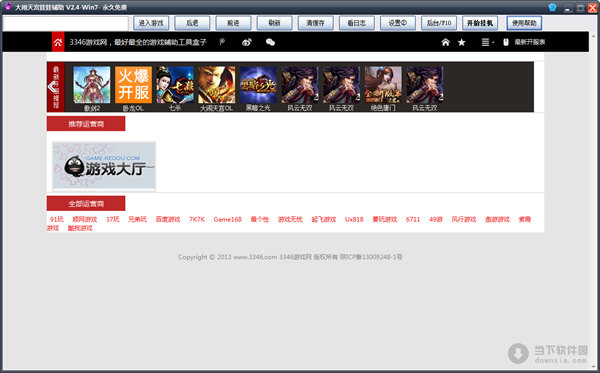The height and width of the screenshot is (373, 600).
Task: Click the flag icon next to the site slogan
Action: (x=222, y=42)
